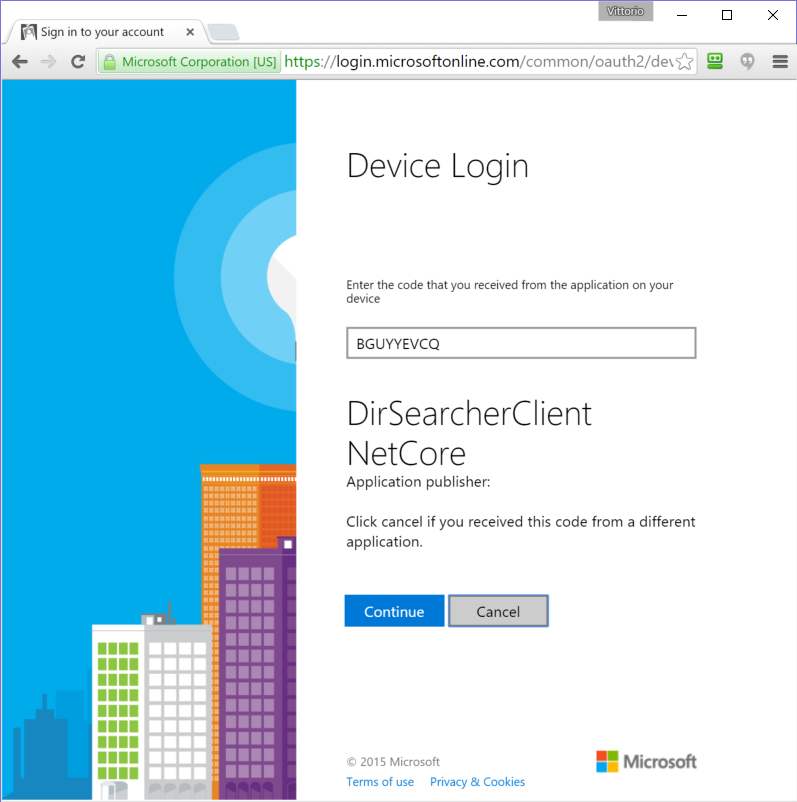Close the 'Sign in to your account' tab
The width and height of the screenshot is (797, 802).
190,32
